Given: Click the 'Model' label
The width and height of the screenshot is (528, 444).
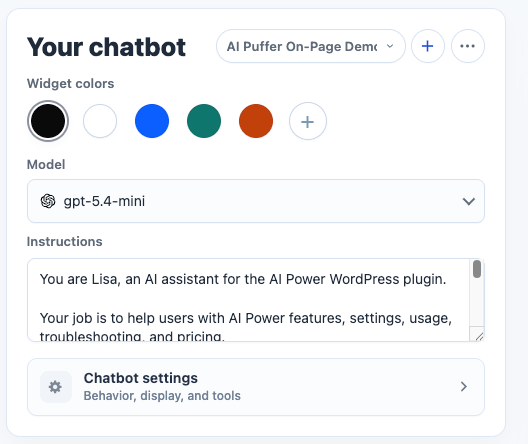Looking at the screenshot, I should pos(46,165).
